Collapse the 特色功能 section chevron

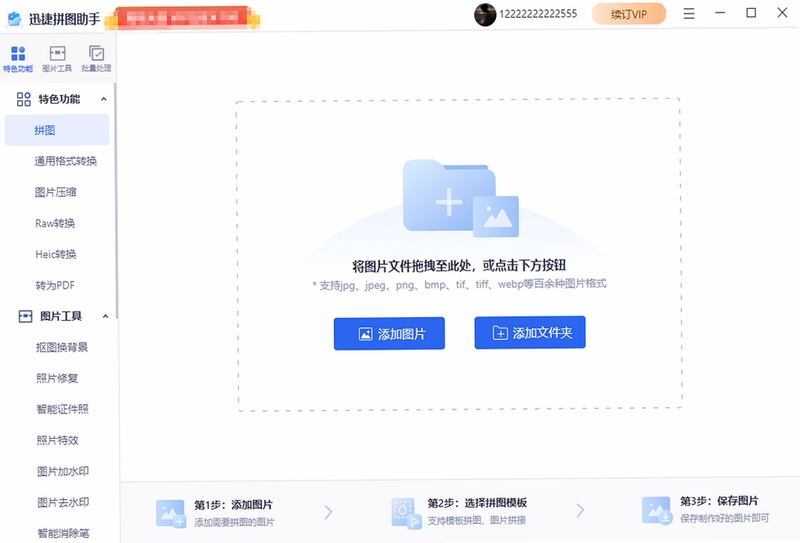point(104,99)
